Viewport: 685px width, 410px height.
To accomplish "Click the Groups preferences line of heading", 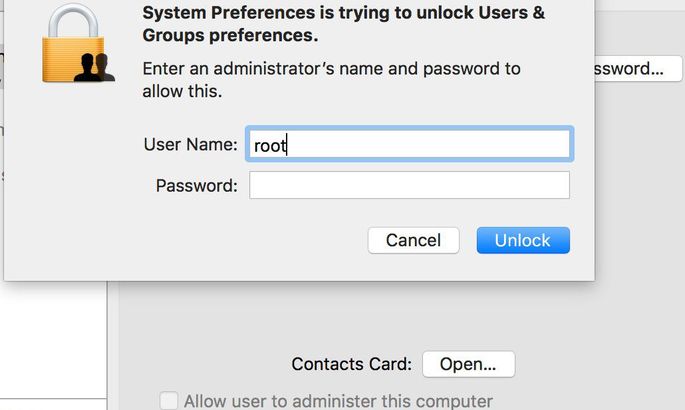I will (x=230, y=35).
